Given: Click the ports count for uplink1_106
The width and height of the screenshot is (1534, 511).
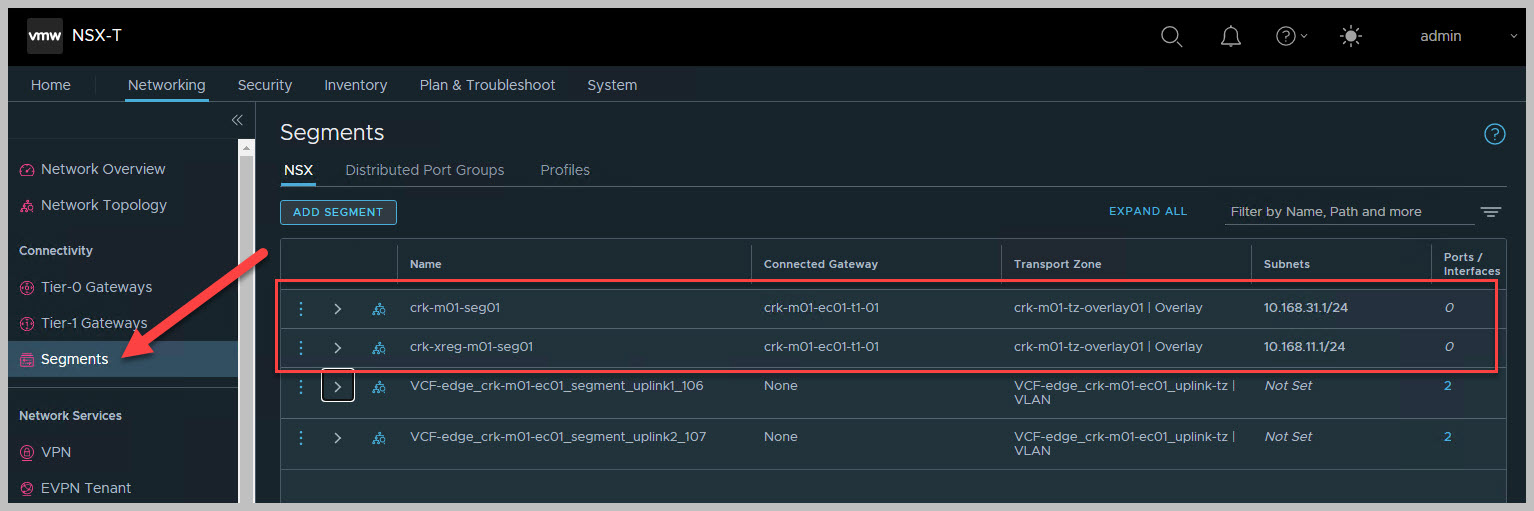Looking at the screenshot, I should tap(1447, 386).
